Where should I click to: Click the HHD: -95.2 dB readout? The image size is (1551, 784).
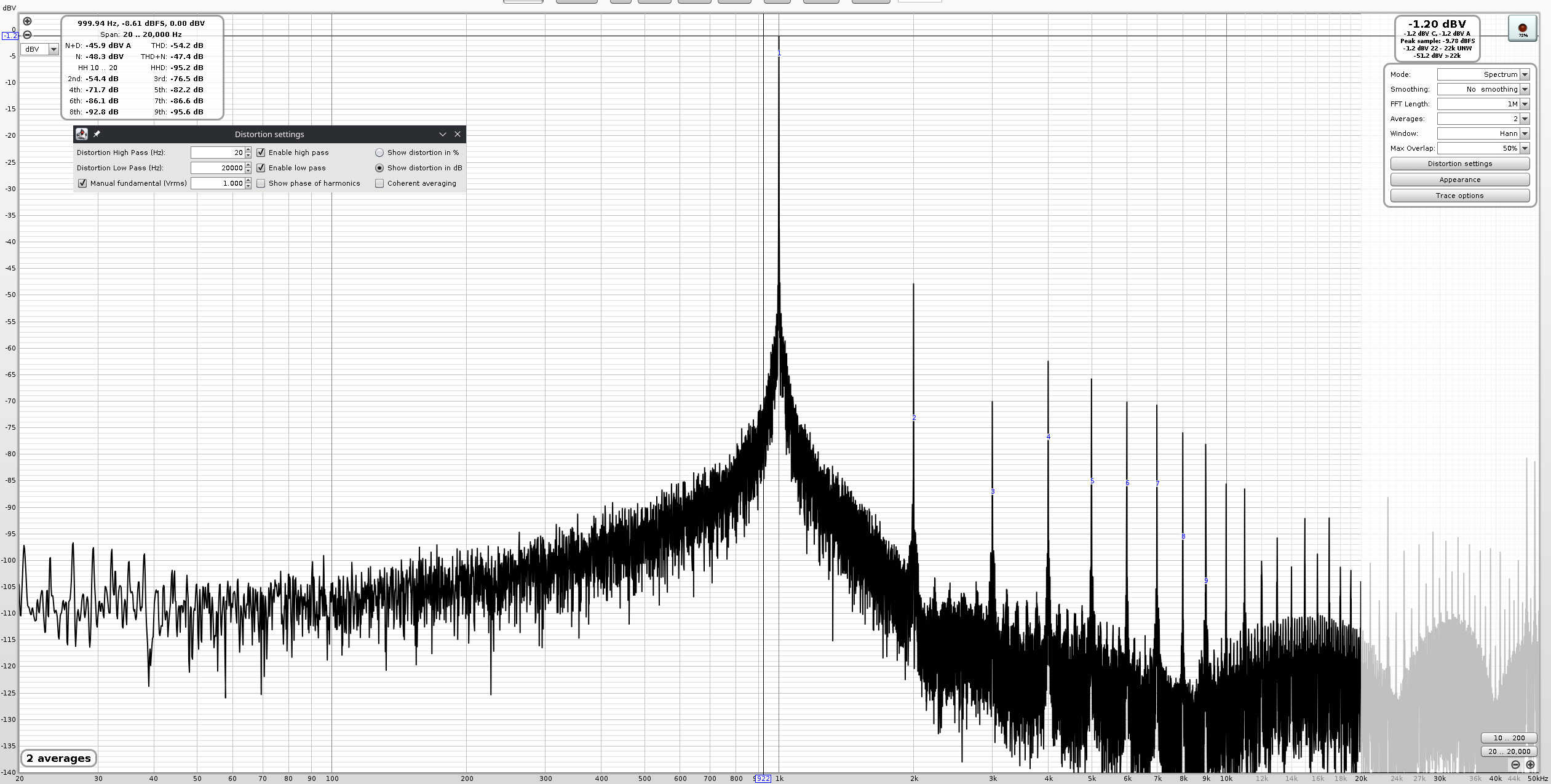point(177,68)
